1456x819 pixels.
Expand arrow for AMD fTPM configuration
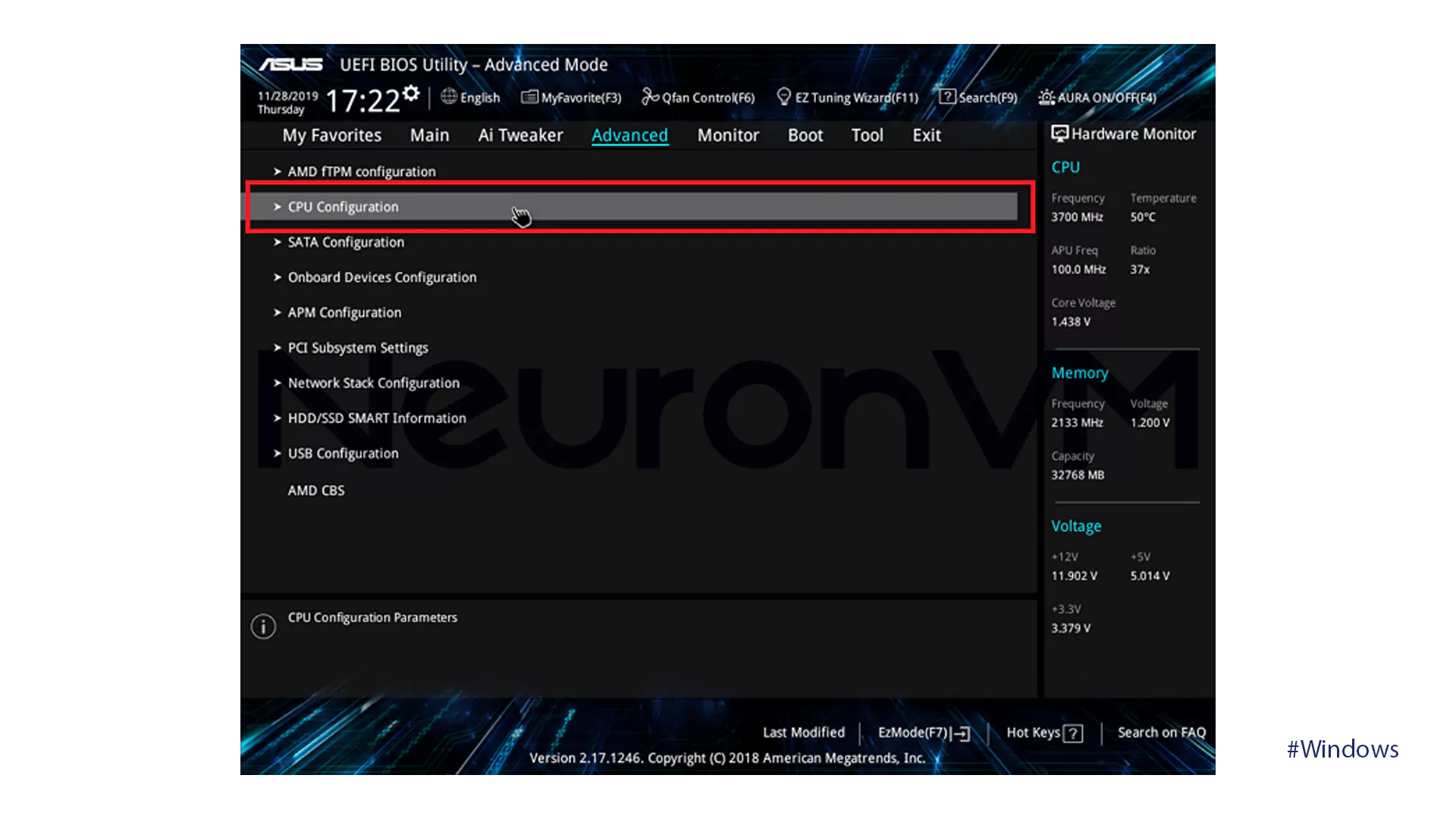[x=278, y=171]
